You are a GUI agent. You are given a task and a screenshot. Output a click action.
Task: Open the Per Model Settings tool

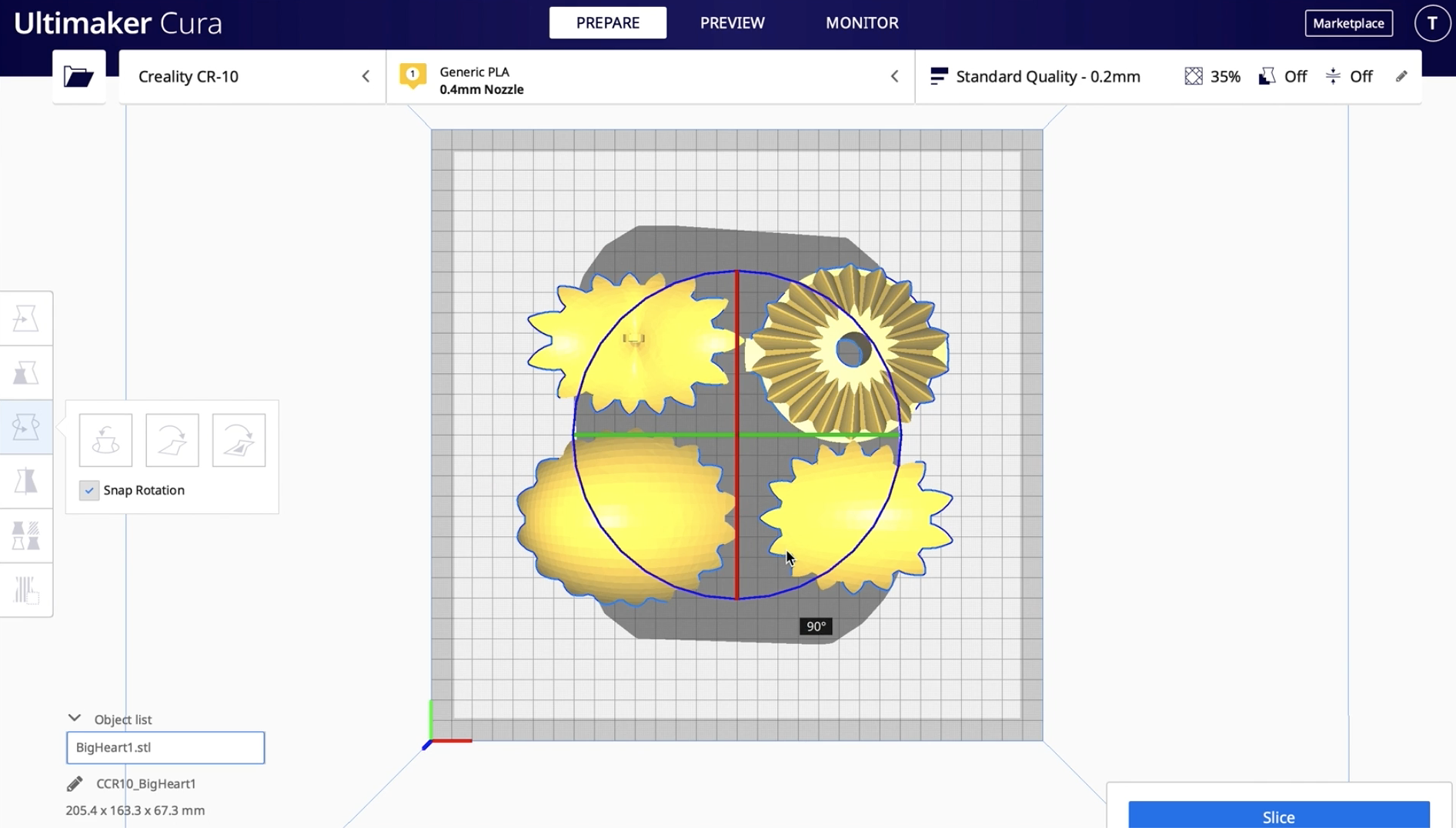coord(26,536)
